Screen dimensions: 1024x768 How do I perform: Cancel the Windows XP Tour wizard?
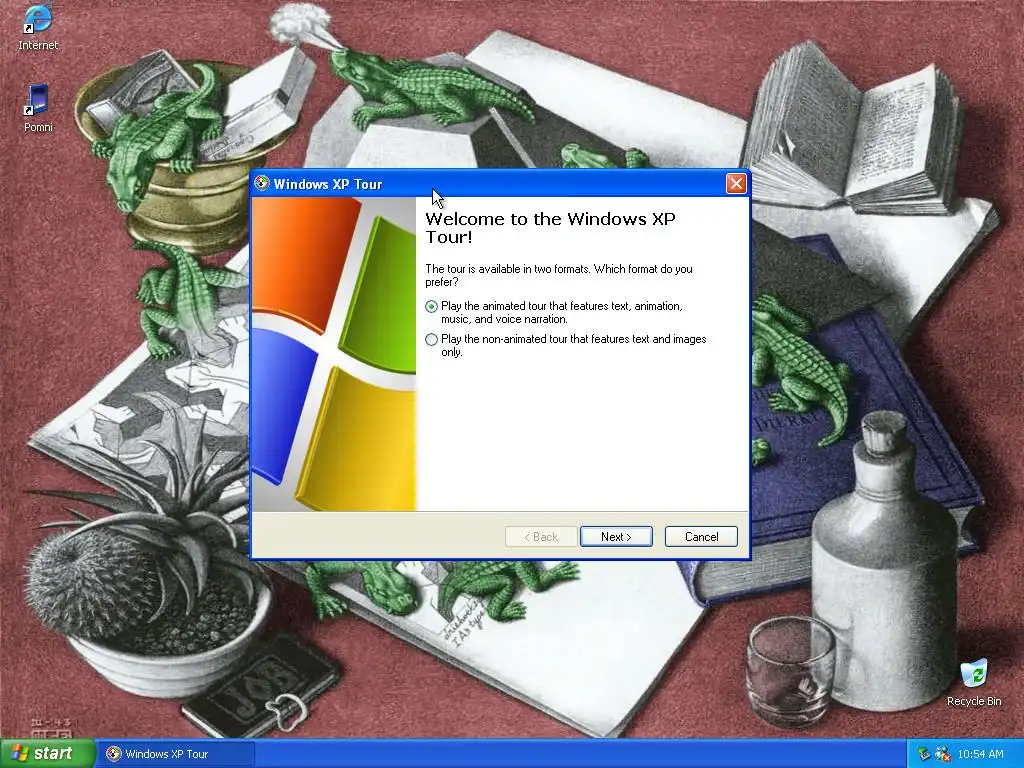(701, 537)
